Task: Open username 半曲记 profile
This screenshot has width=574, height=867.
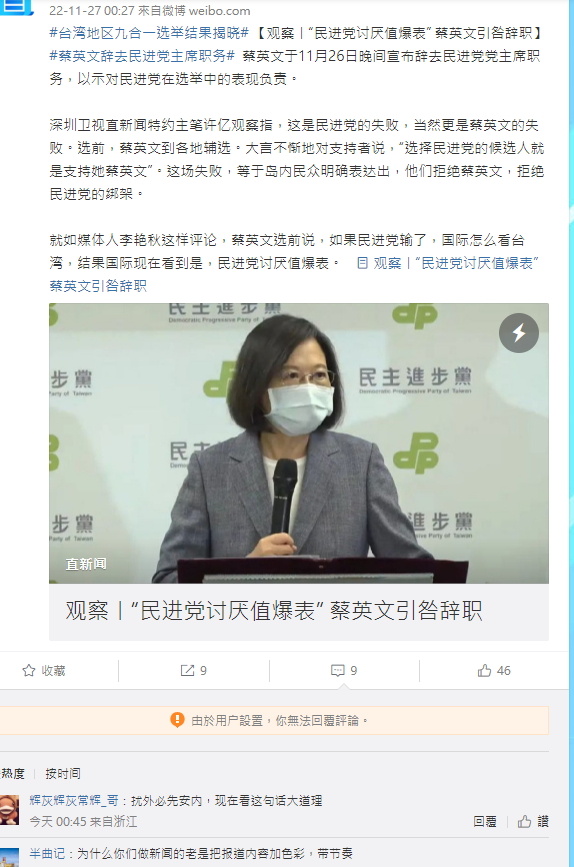Action: (x=47, y=854)
